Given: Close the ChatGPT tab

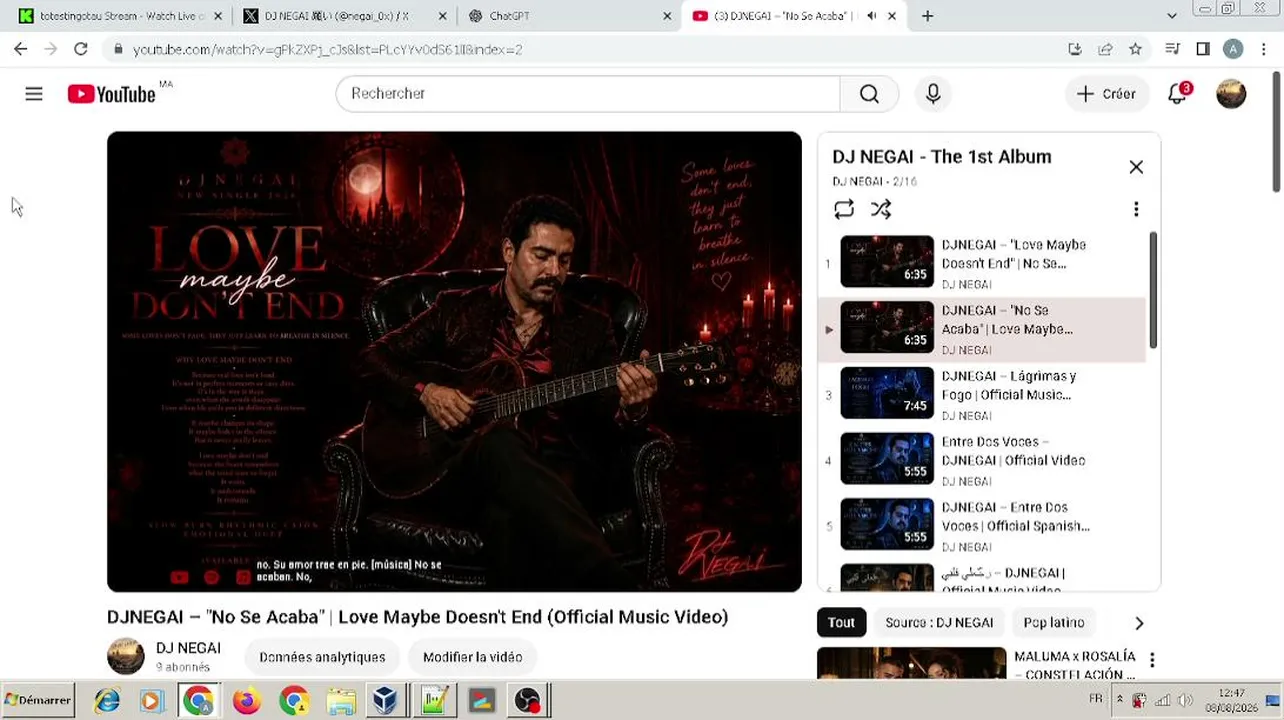Looking at the screenshot, I should [x=667, y=16].
